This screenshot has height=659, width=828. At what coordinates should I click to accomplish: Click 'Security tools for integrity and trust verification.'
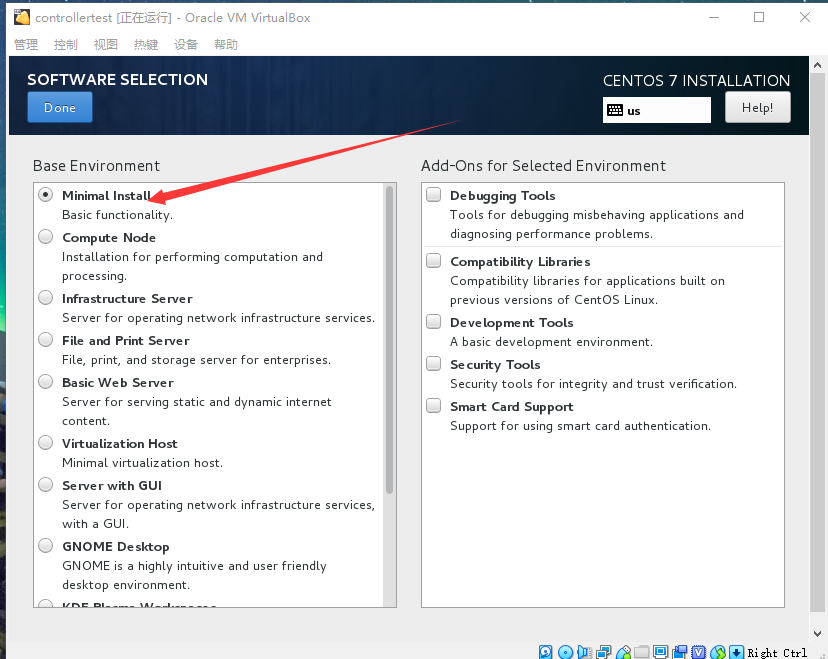click(594, 384)
